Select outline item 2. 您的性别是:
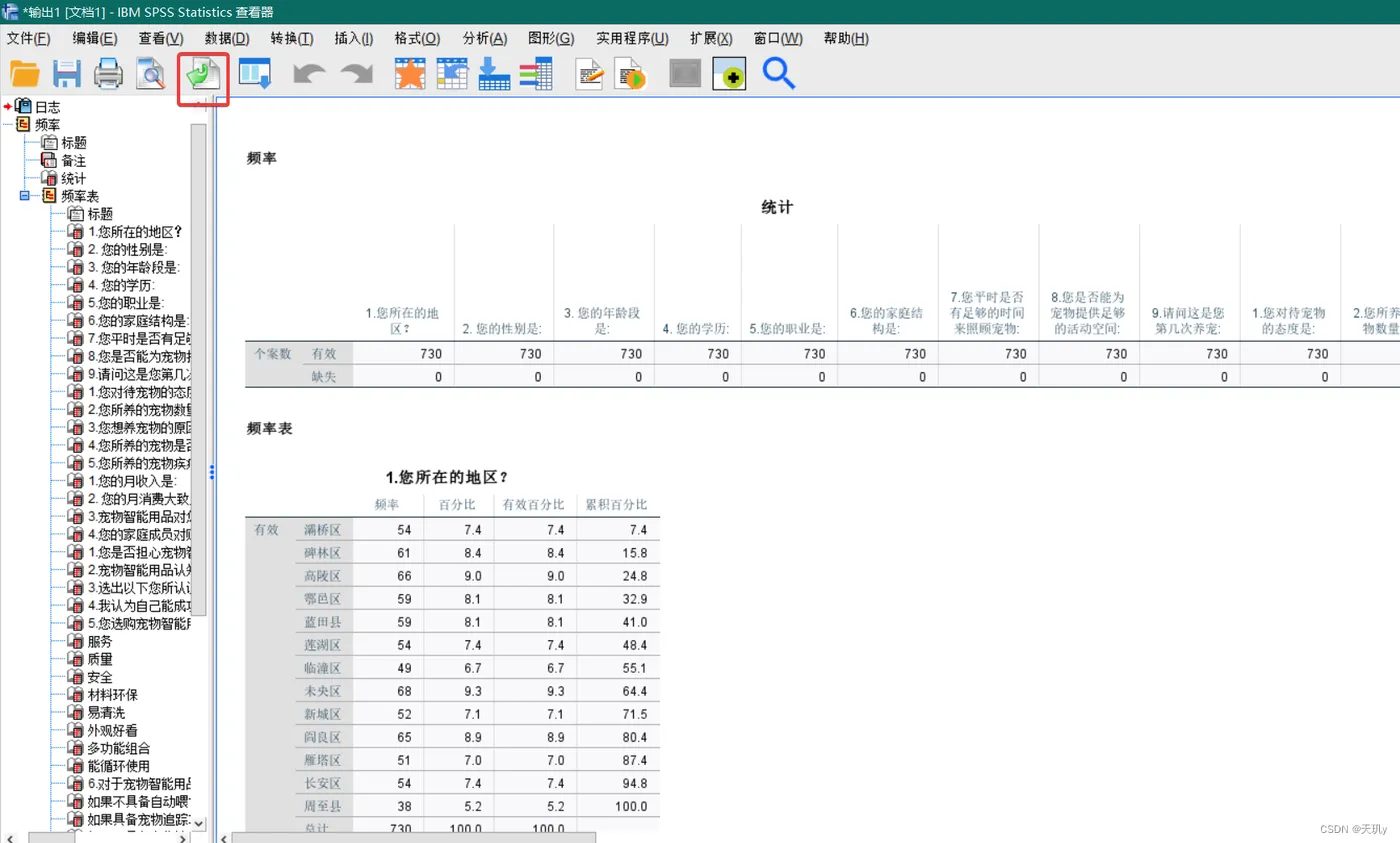The image size is (1400, 843). (x=128, y=249)
